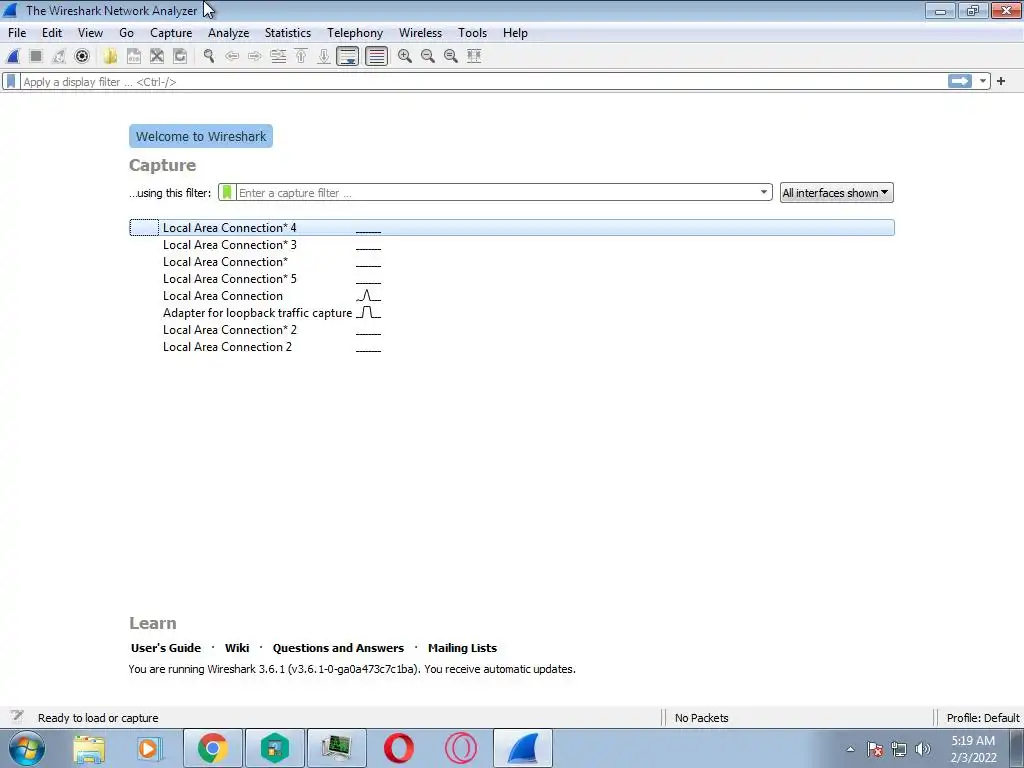Click the reload capture file icon
The image size is (1024, 768).
(180, 56)
